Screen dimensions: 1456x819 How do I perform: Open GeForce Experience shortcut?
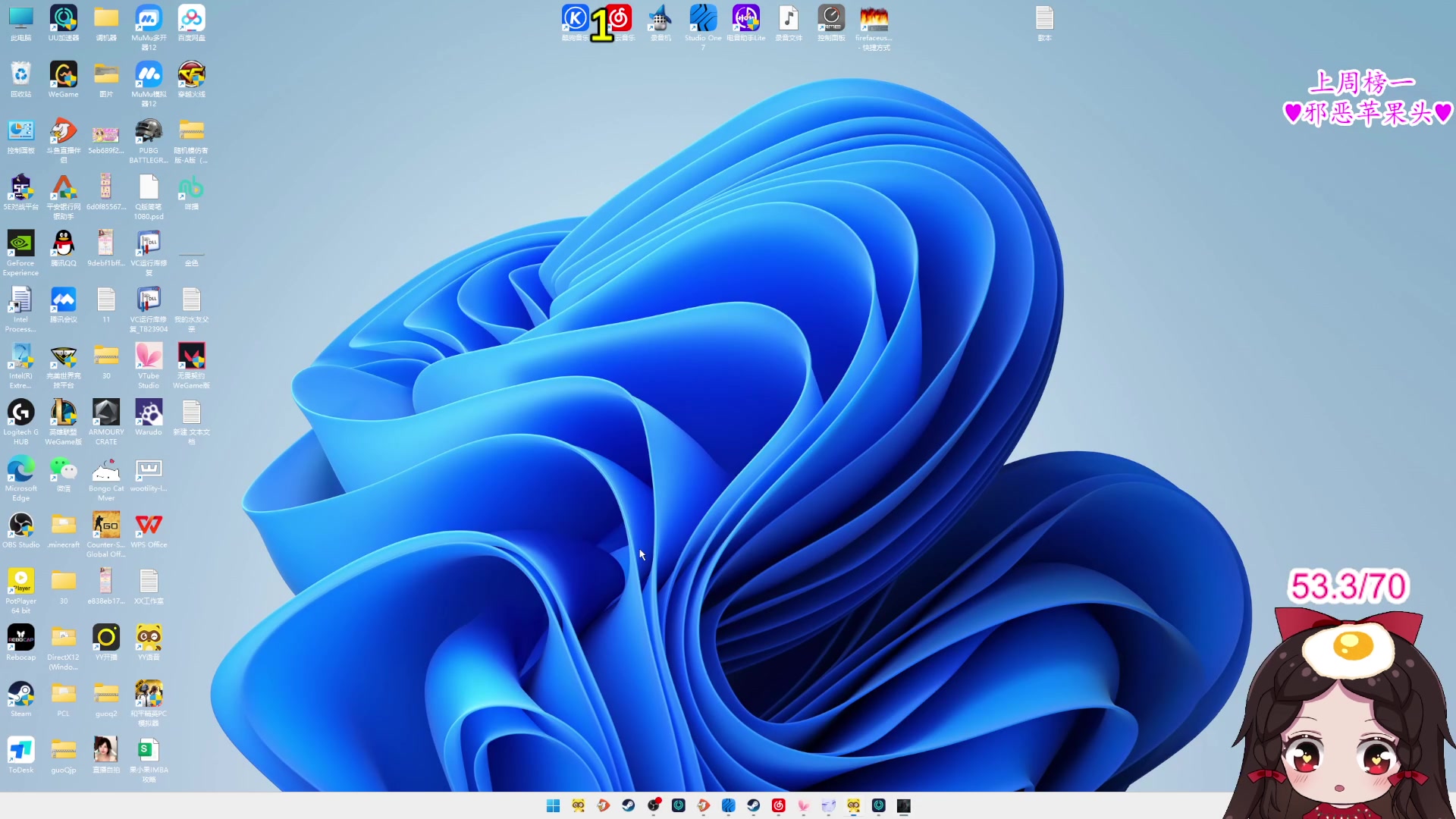tap(20, 253)
